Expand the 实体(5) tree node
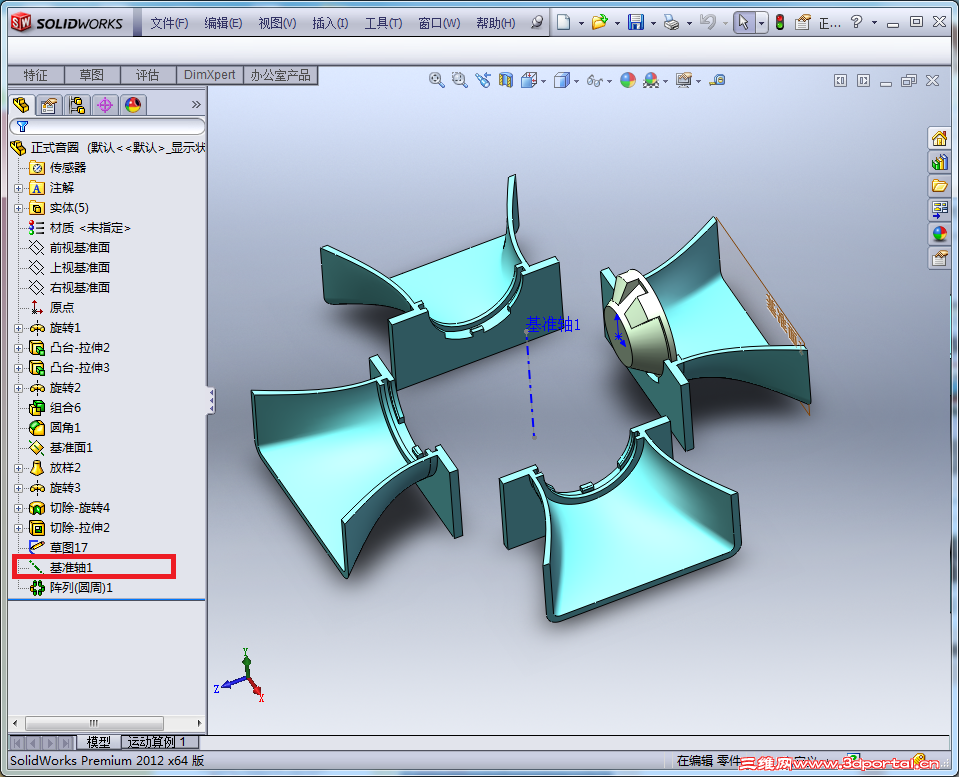 pyautogui.click(x=18, y=209)
